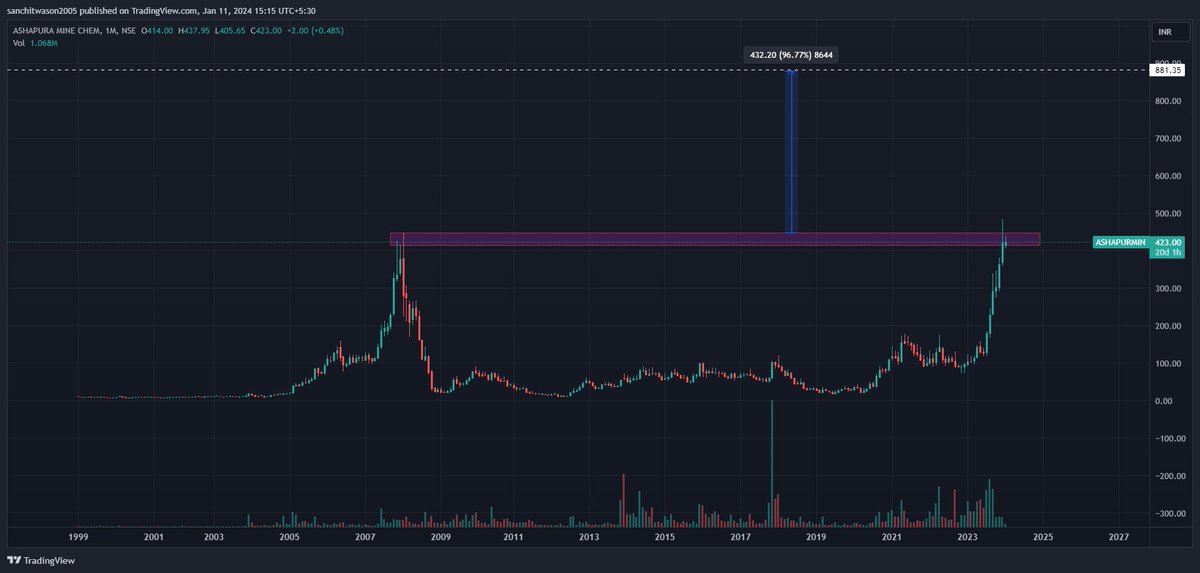The height and width of the screenshot is (573, 1200).
Task: Click -300.00 on the price axis
Action: (x=1168, y=513)
